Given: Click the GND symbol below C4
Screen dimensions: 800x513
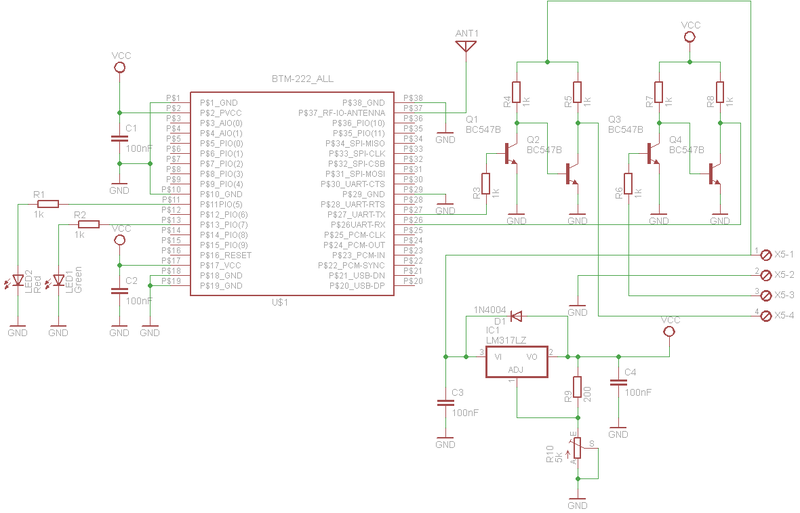Looking at the screenshot, I should (x=618, y=432).
